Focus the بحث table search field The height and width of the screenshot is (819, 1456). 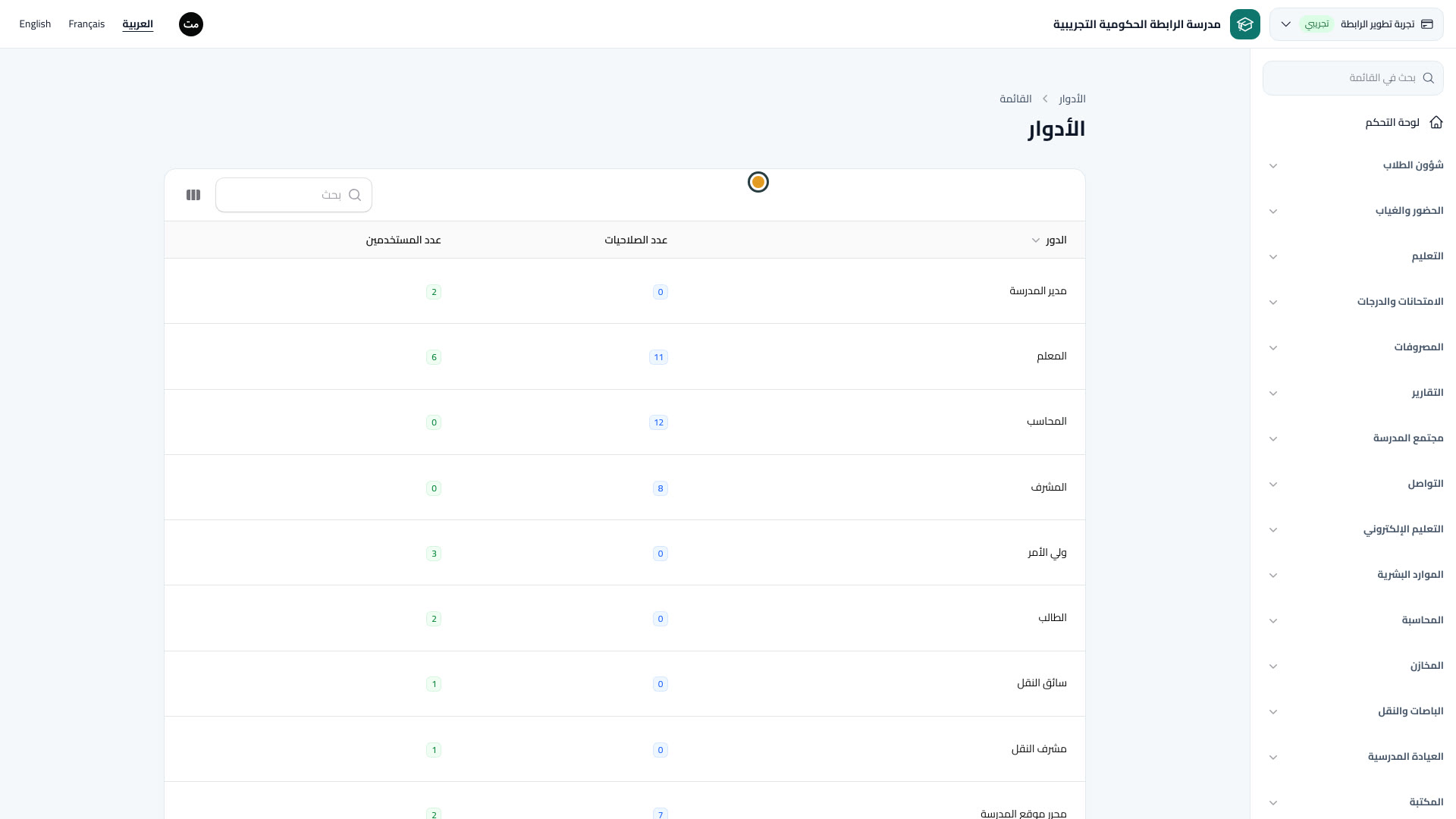coord(293,195)
